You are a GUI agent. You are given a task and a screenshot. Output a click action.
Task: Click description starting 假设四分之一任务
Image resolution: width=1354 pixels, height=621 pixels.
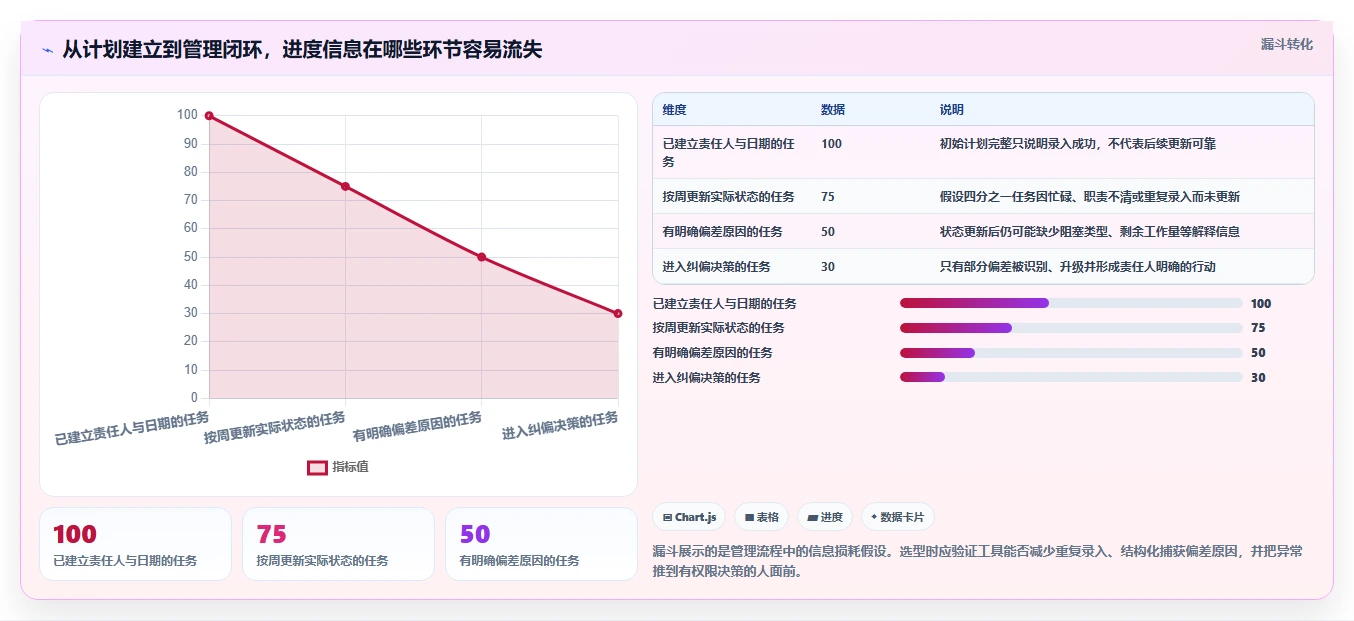coord(1089,196)
